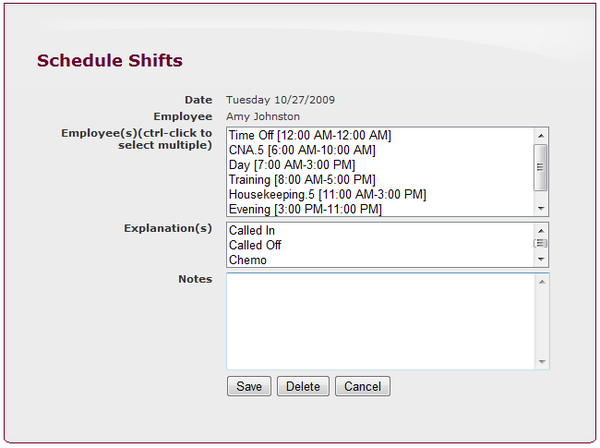
Task: Select the Chemo explanation
Action: coord(248,260)
